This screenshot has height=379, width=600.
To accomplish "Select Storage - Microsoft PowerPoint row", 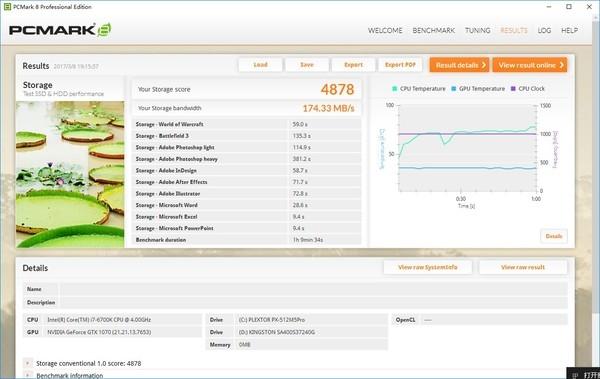I will coord(247,228).
